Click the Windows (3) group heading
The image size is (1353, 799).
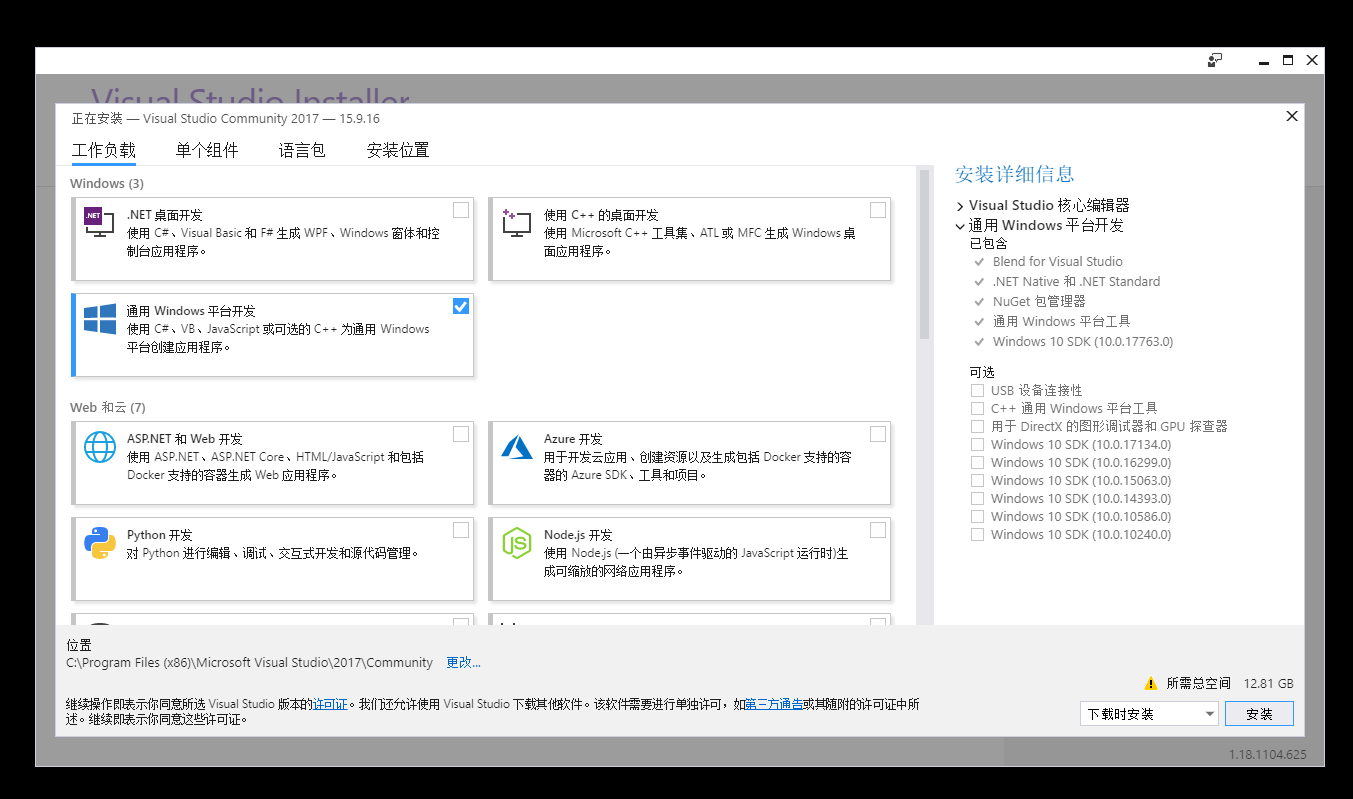coord(107,184)
